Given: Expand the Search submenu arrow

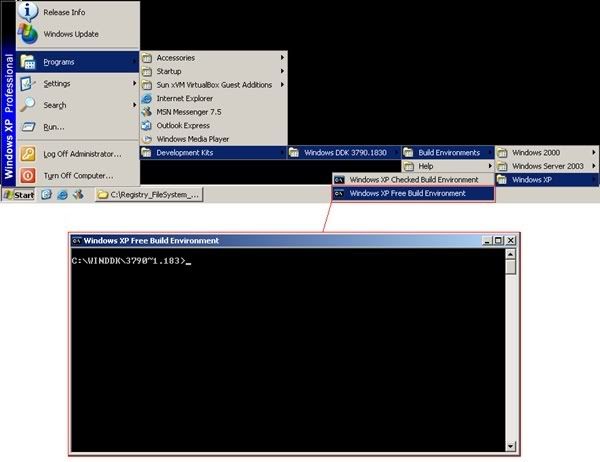Looking at the screenshot, I should tap(134, 104).
